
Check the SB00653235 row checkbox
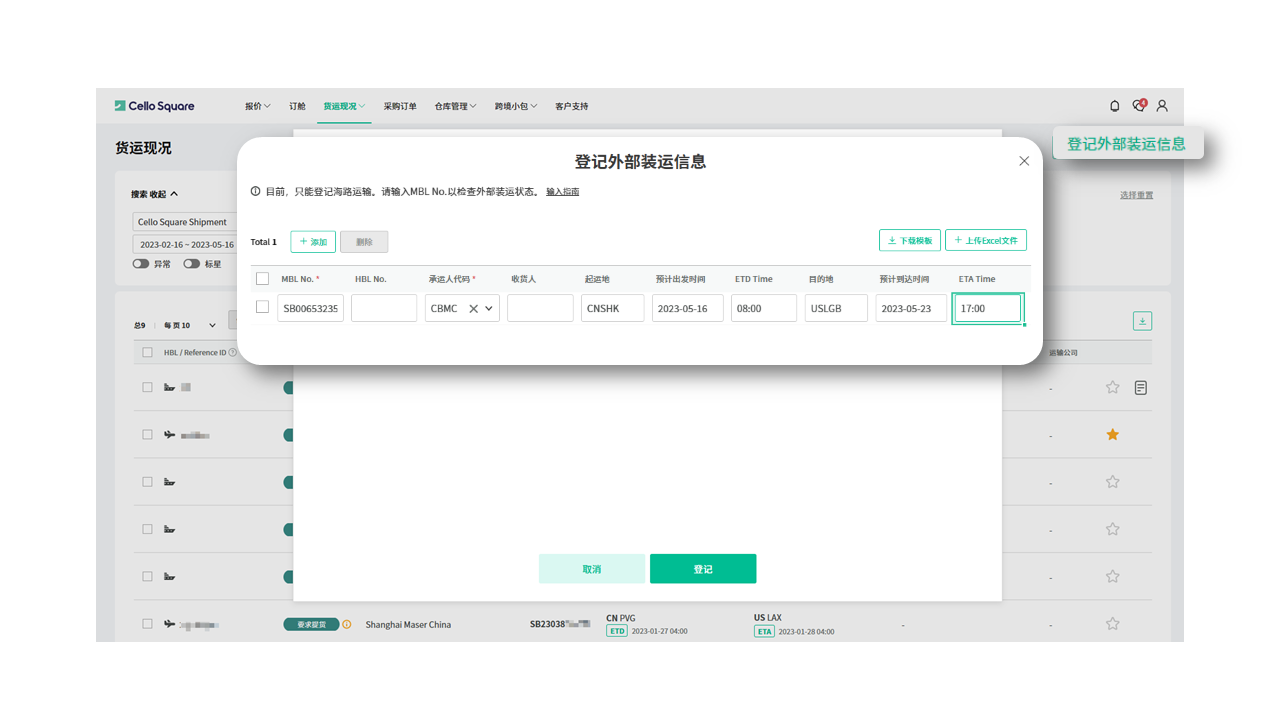click(x=262, y=308)
